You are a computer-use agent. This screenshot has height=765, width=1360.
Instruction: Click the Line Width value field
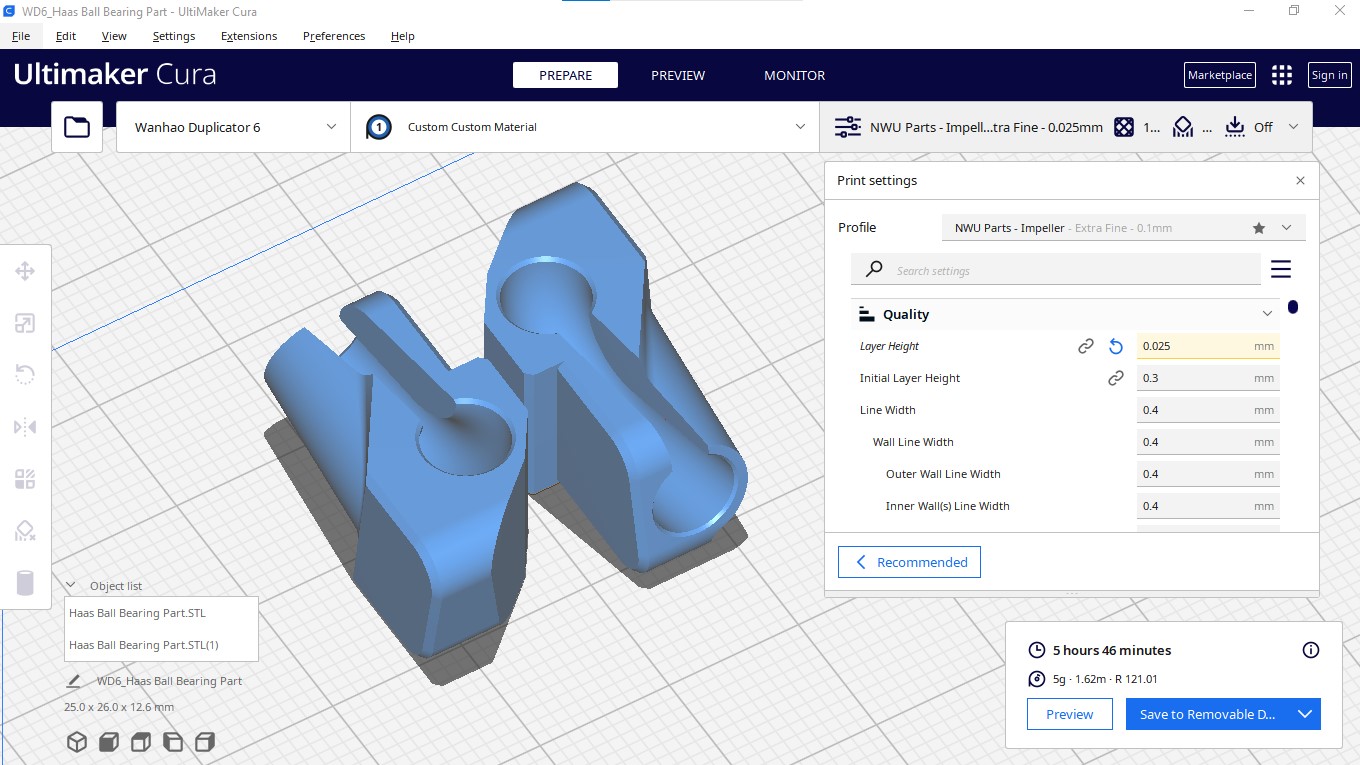pos(1208,410)
